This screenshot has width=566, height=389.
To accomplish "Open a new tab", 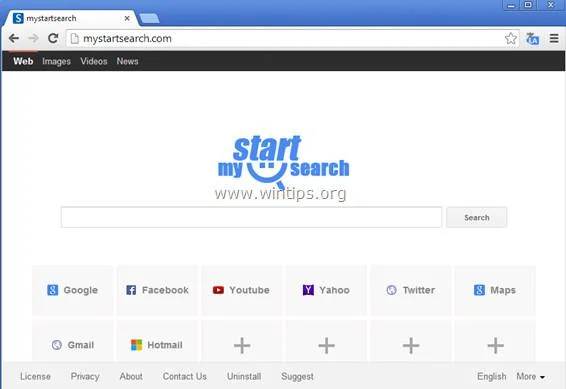I will pyautogui.click(x=149, y=18).
